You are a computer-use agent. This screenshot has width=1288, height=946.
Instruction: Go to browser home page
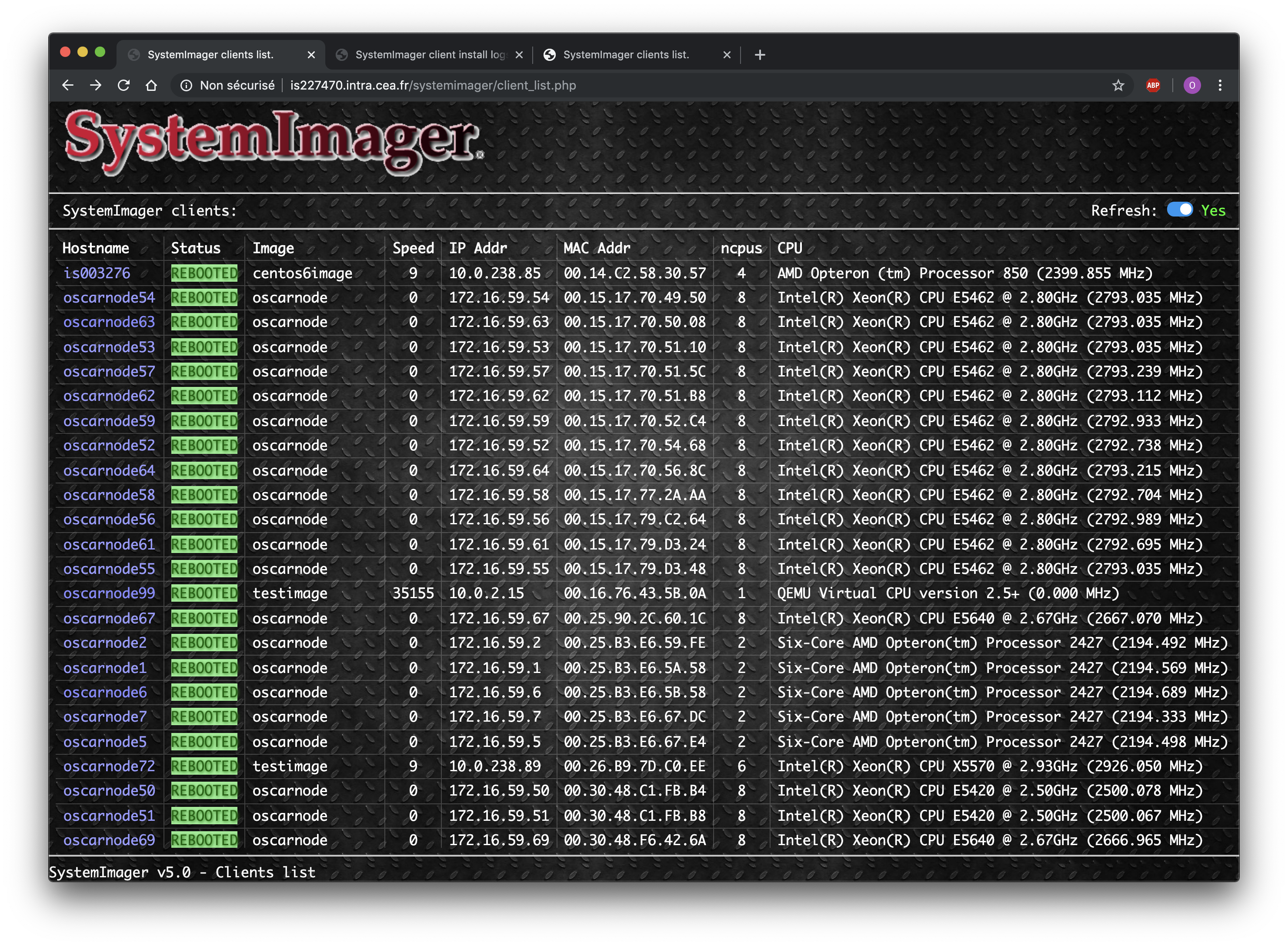pyautogui.click(x=151, y=85)
